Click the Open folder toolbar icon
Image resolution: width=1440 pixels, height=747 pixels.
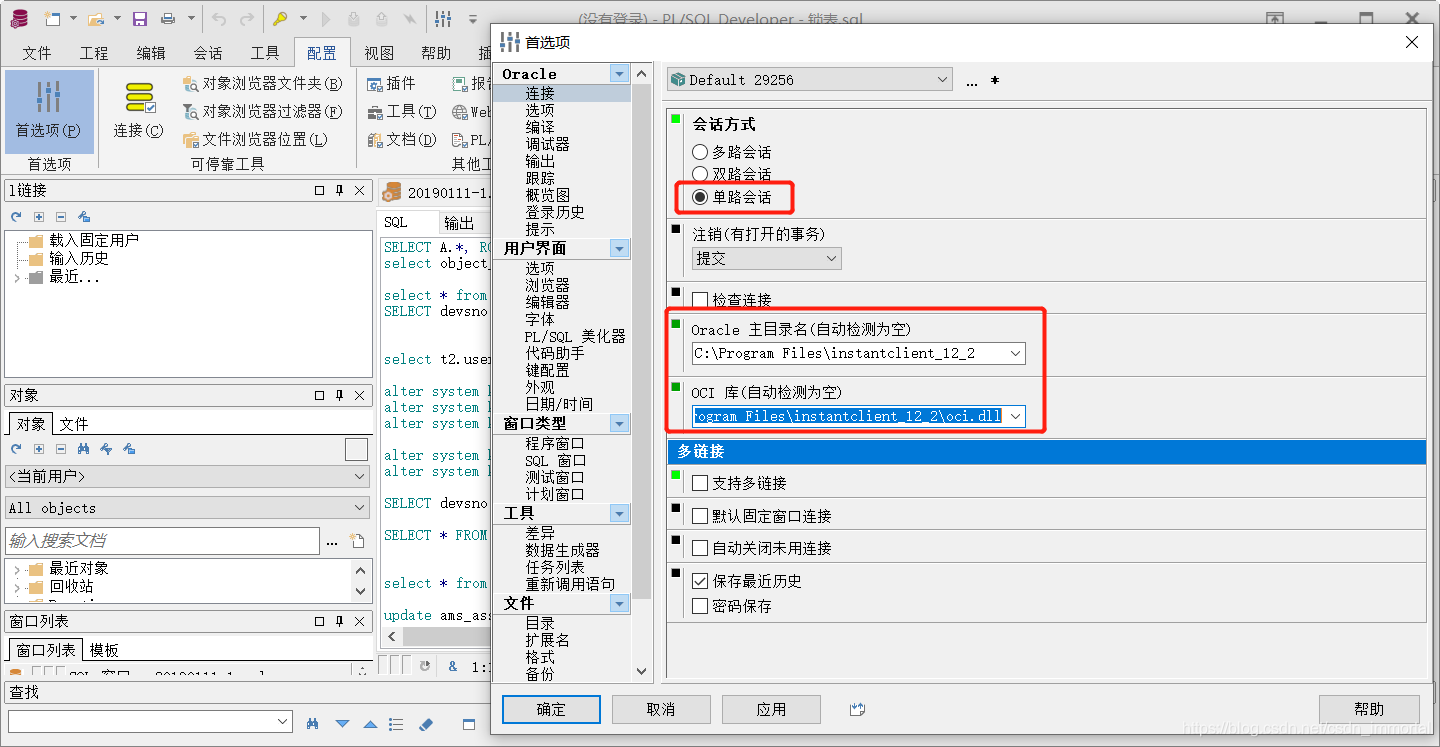coord(96,18)
